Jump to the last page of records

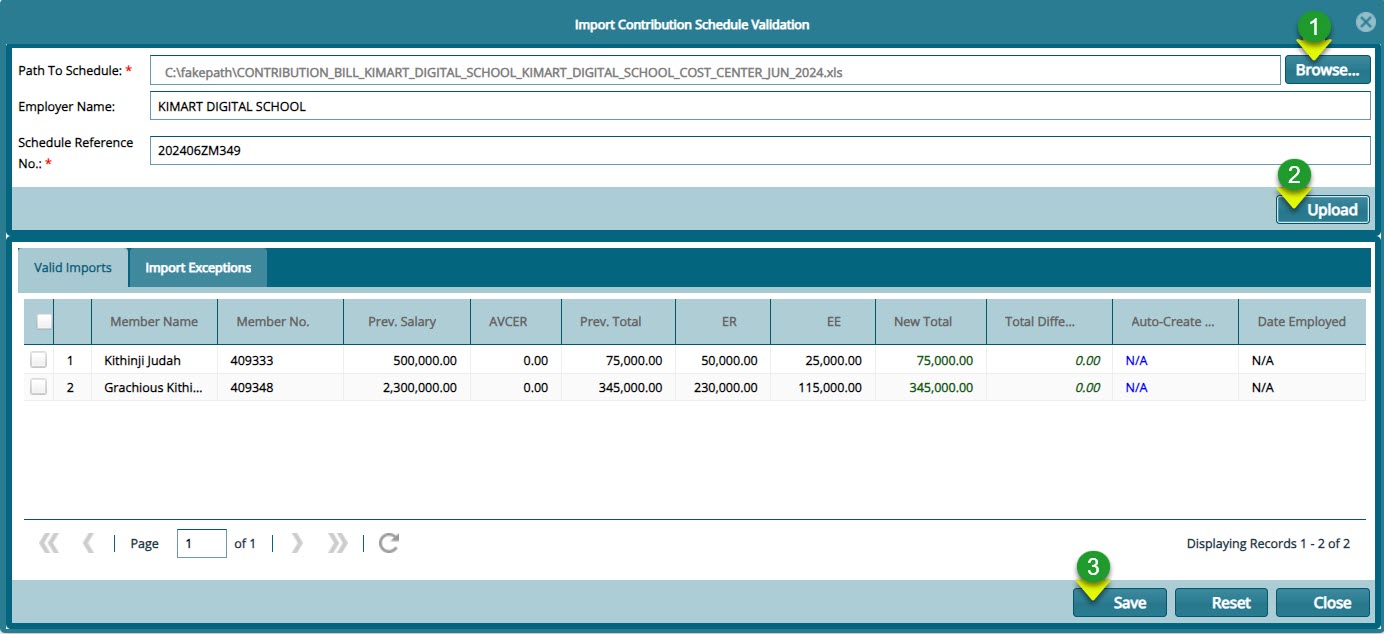[x=337, y=543]
